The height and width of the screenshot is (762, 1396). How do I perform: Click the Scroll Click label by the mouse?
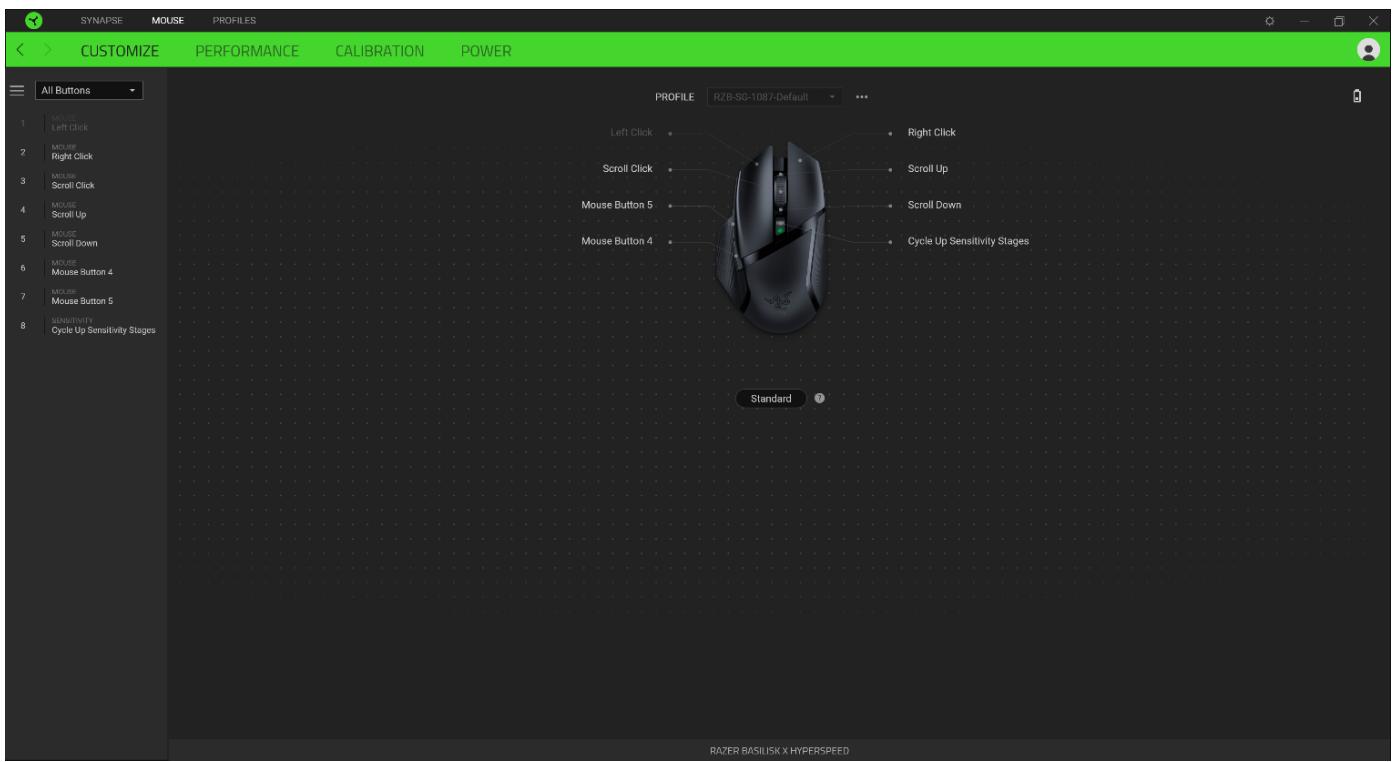click(628, 168)
